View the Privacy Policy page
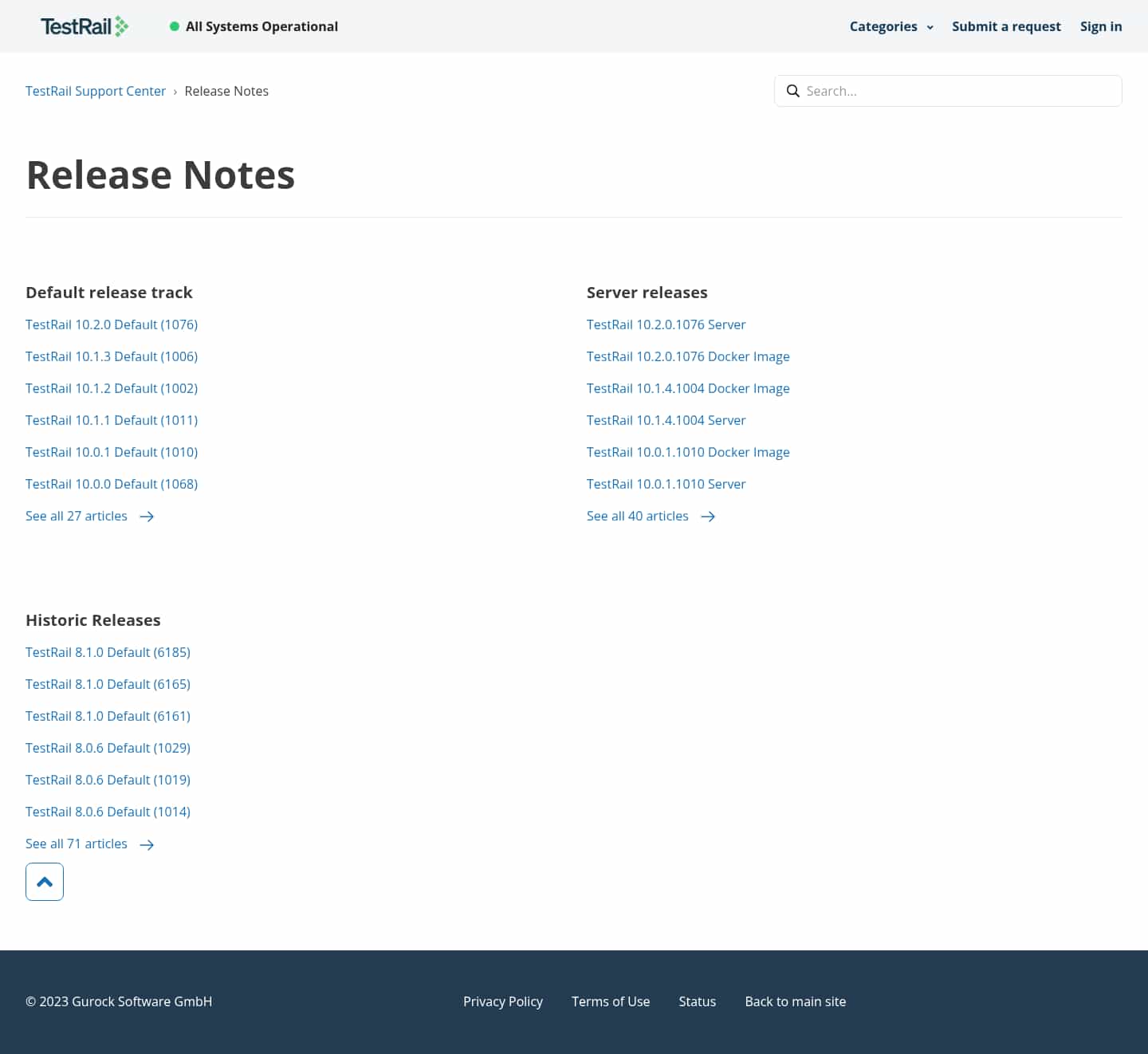The height and width of the screenshot is (1054, 1148). click(503, 1001)
